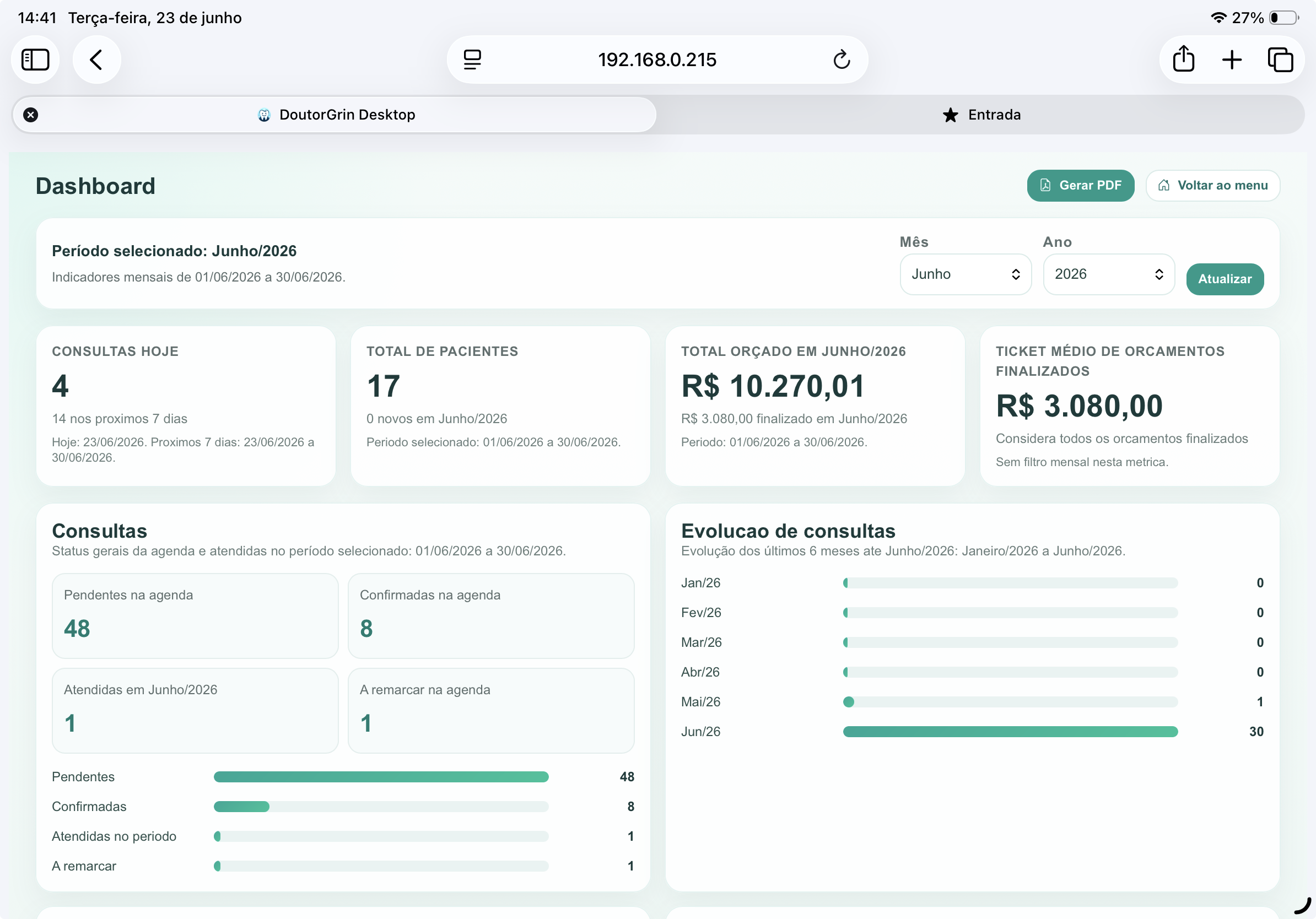Open the Mês dropdown showing Junho
1316x919 pixels.
966,274
